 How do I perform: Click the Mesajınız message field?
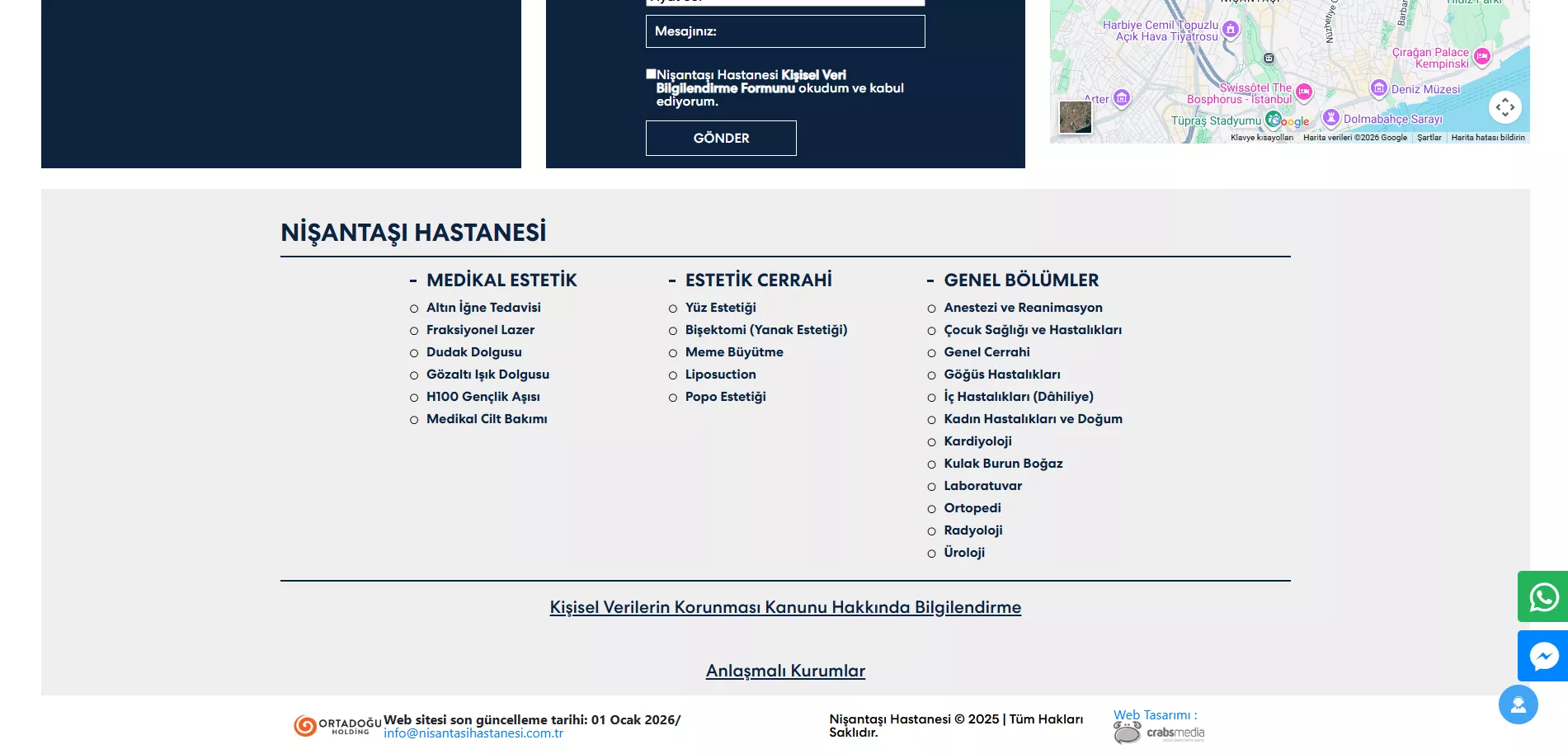click(x=784, y=31)
